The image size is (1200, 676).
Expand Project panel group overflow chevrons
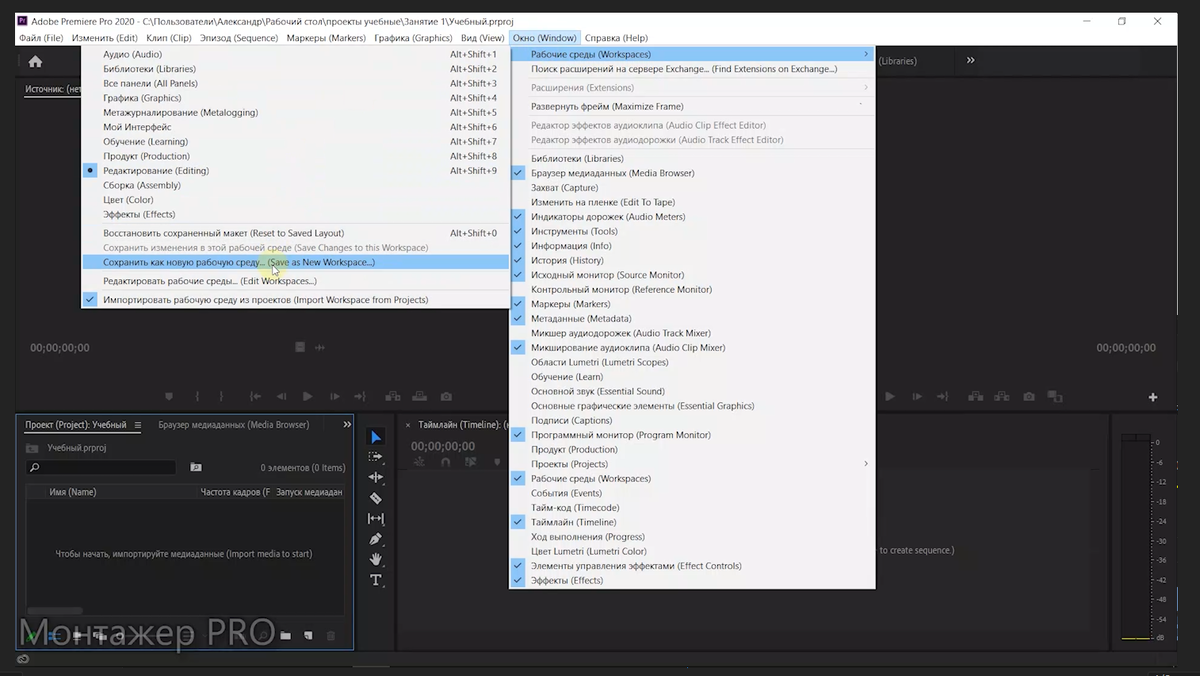(x=347, y=425)
